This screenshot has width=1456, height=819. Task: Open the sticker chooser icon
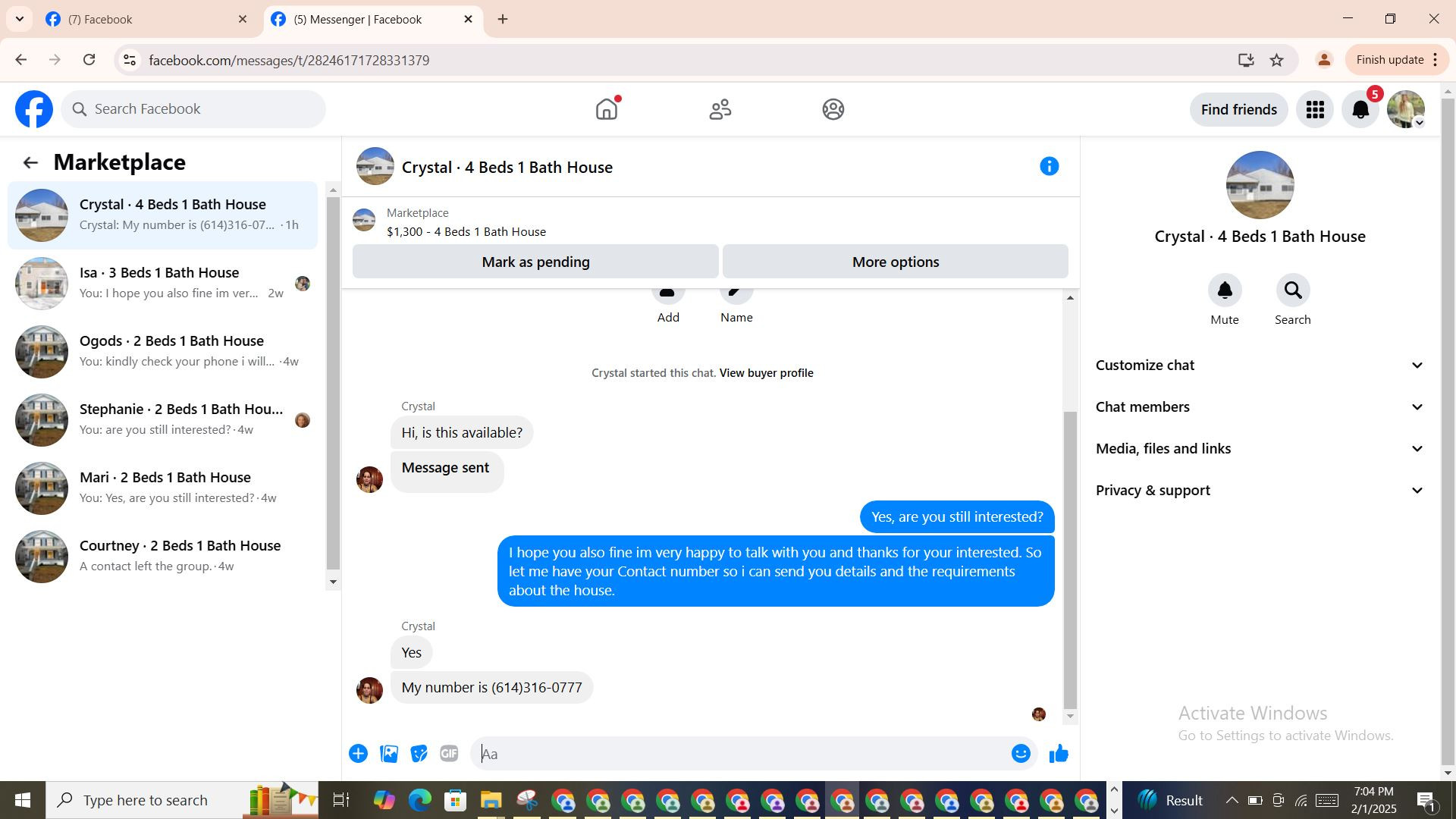419,754
